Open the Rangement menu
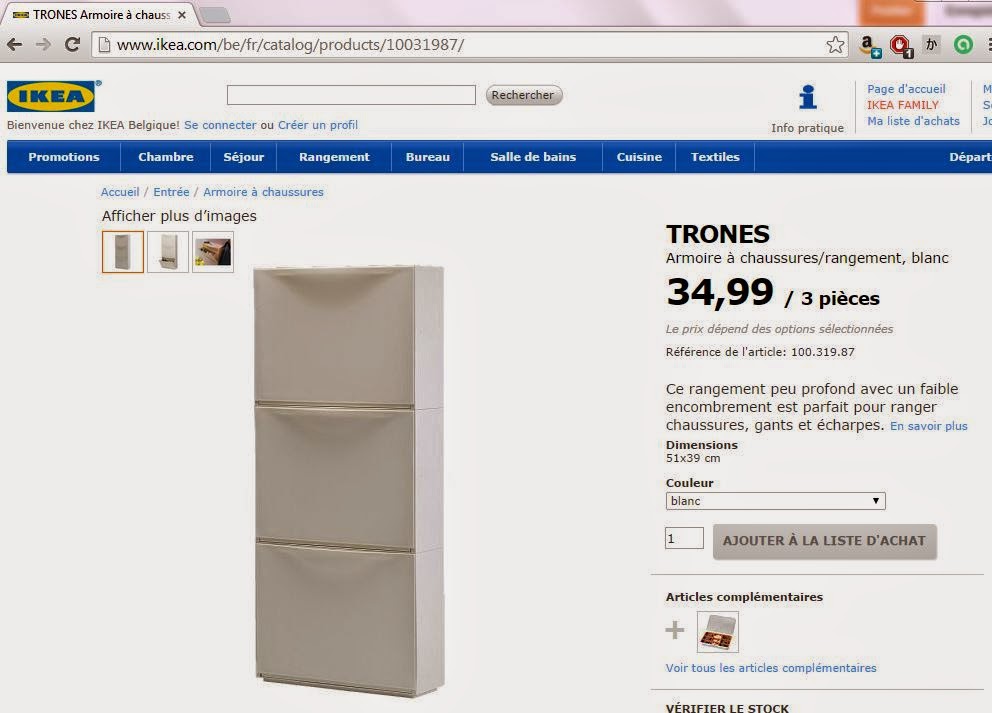992x713 pixels. coord(334,157)
